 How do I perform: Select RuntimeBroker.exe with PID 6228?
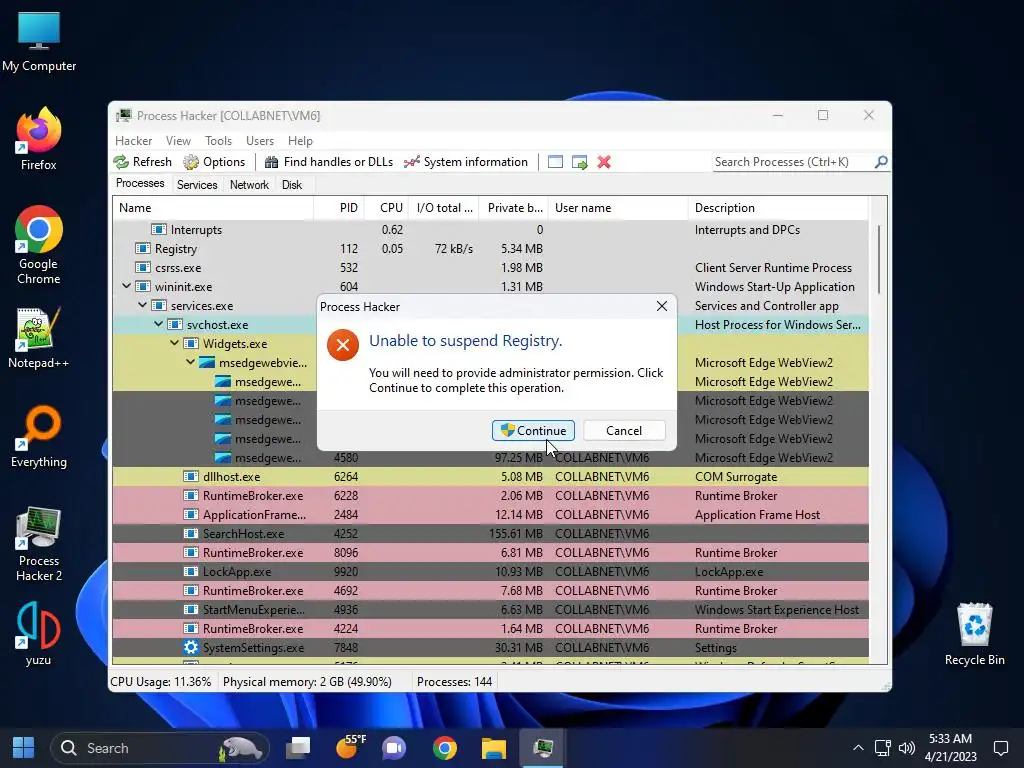490,496
